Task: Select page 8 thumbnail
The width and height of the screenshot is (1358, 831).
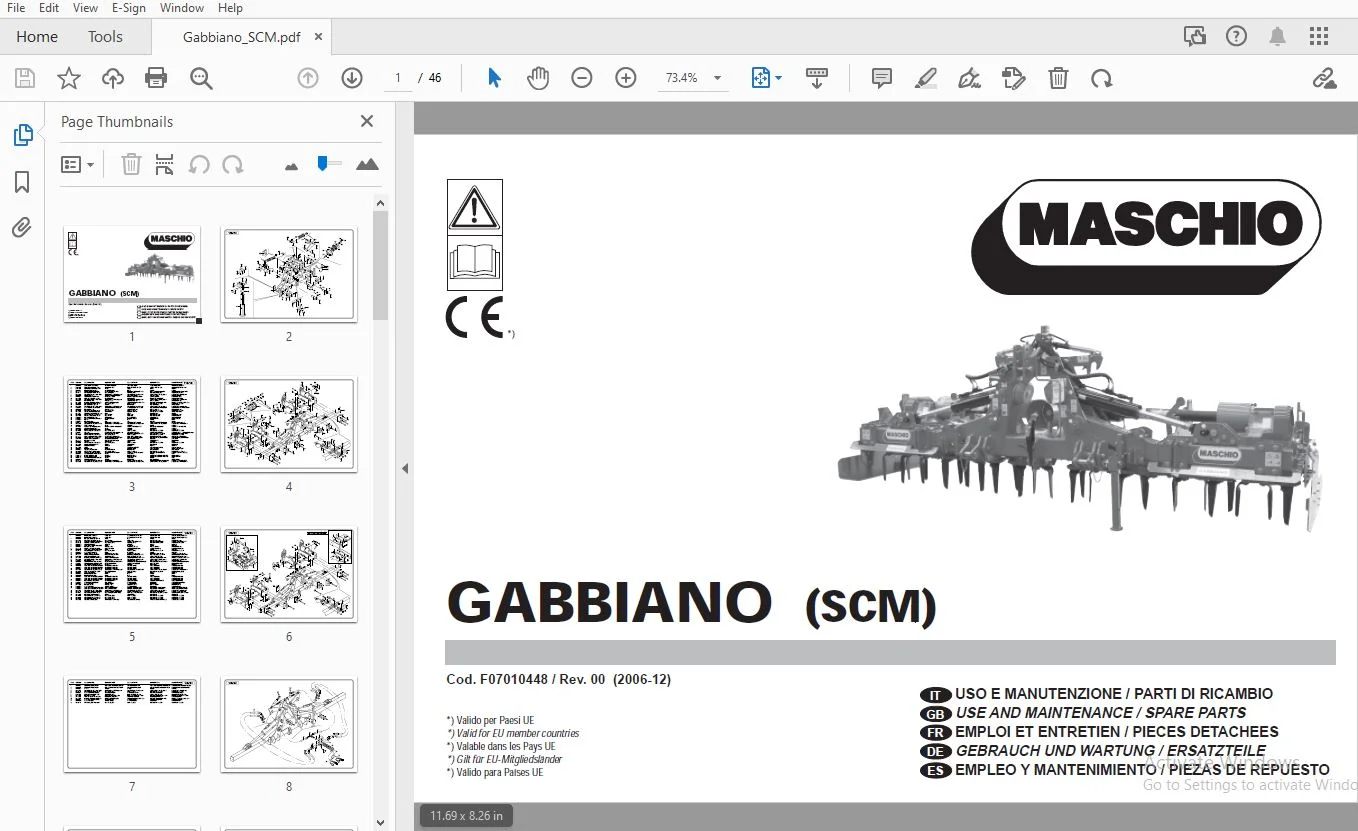Action: pos(289,724)
